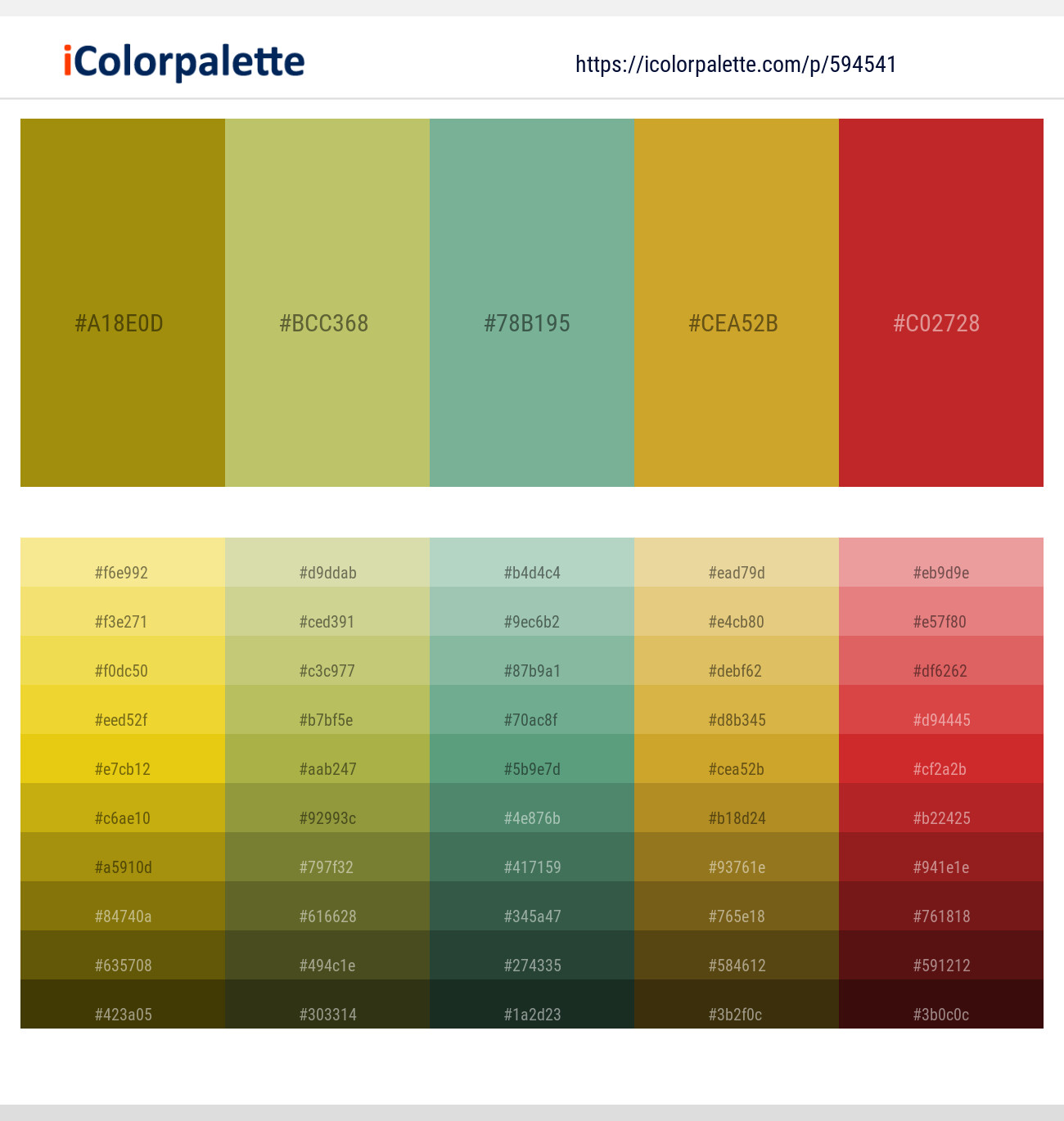Select the large #C02728 red swatch
1064x1121 pixels.
point(941,303)
